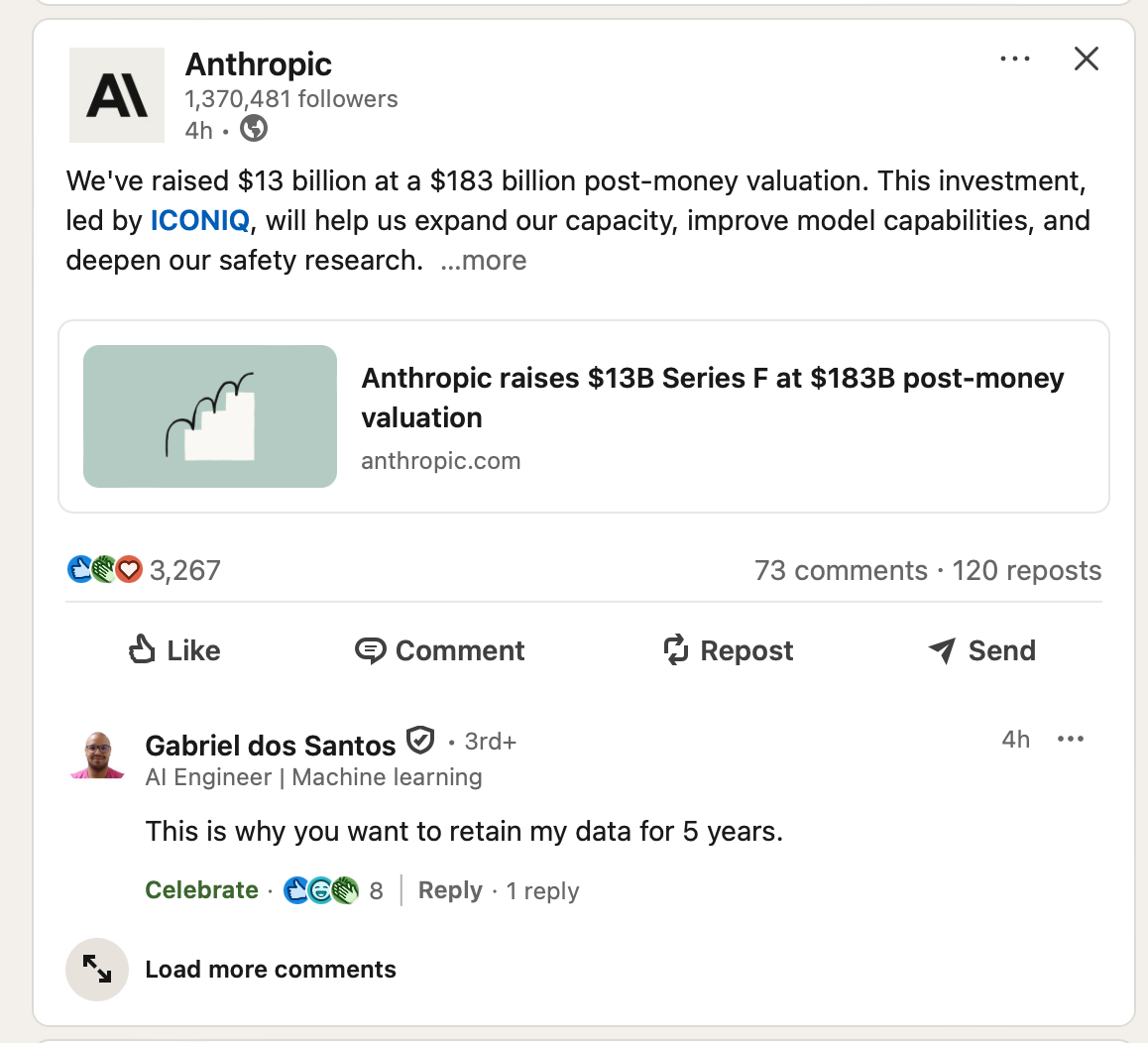Click the Comment speech bubble button
1148x1043 pixels.
[440, 650]
